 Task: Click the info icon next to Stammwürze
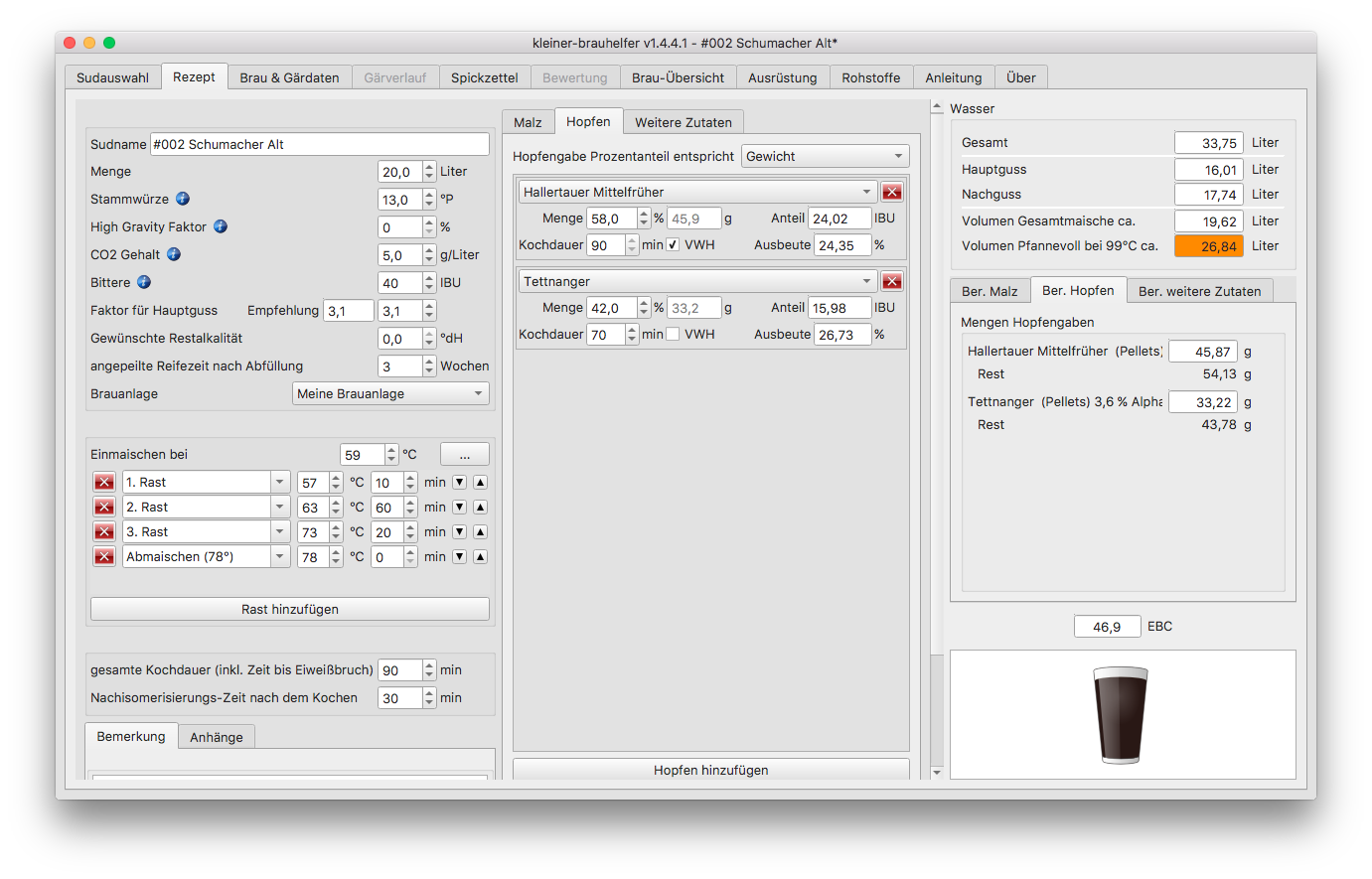click(x=183, y=199)
